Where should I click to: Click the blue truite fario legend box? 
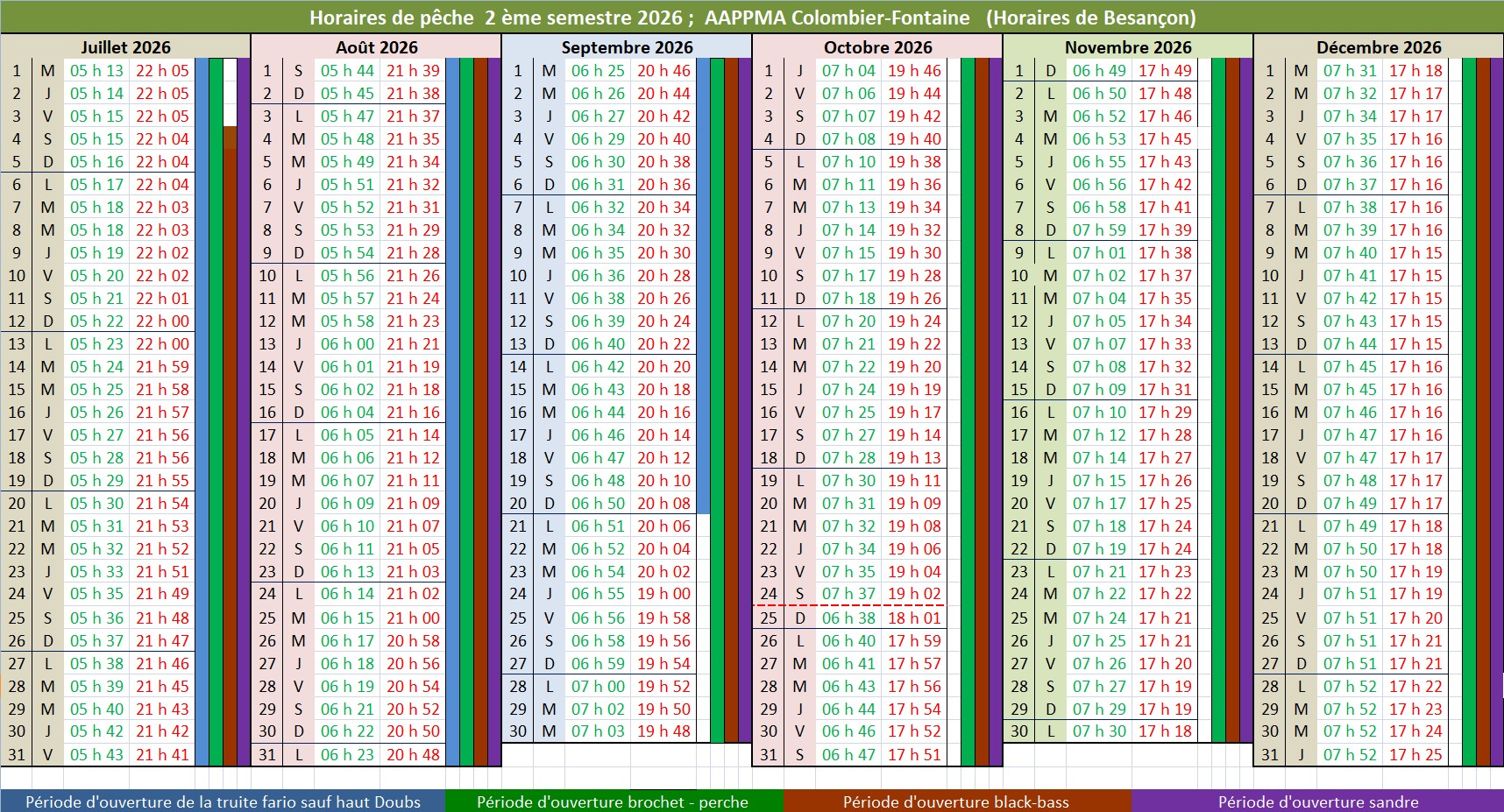223,801
